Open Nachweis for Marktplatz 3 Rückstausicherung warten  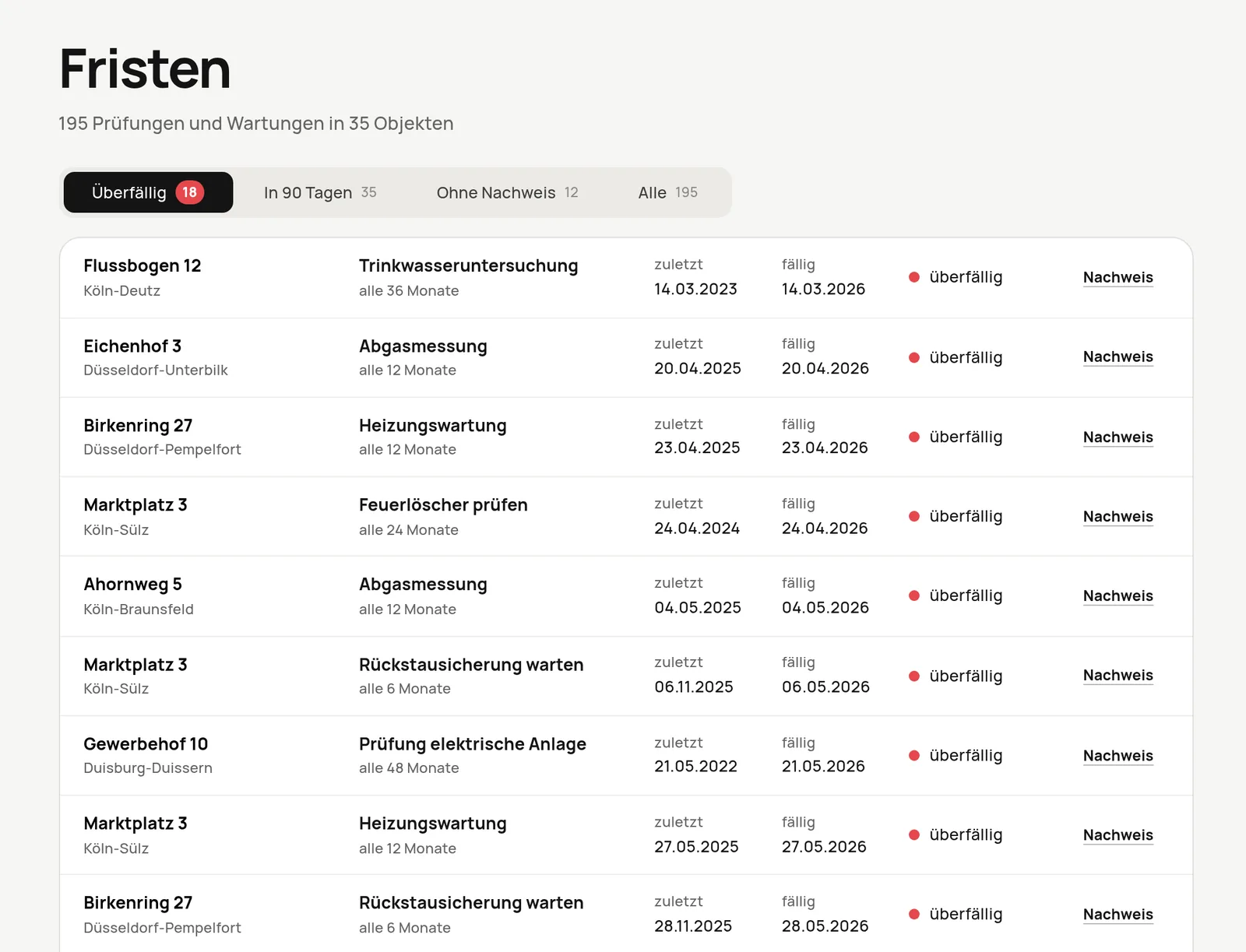pyautogui.click(x=1118, y=675)
